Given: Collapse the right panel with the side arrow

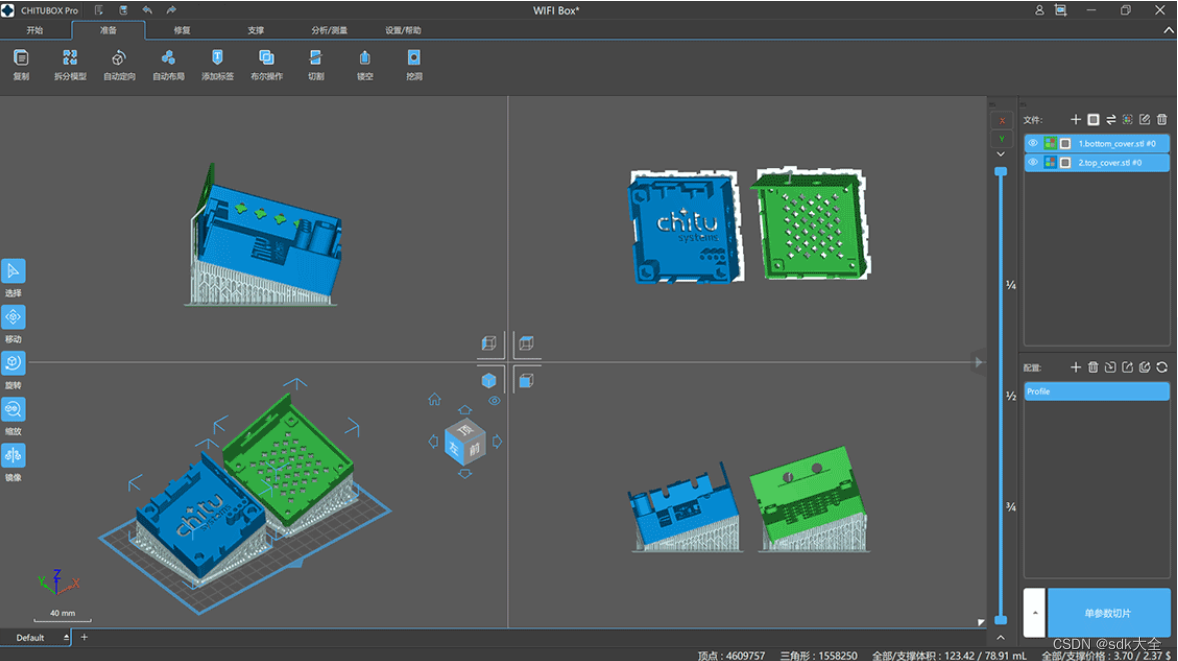Looking at the screenshot, I should pos(978,362).
